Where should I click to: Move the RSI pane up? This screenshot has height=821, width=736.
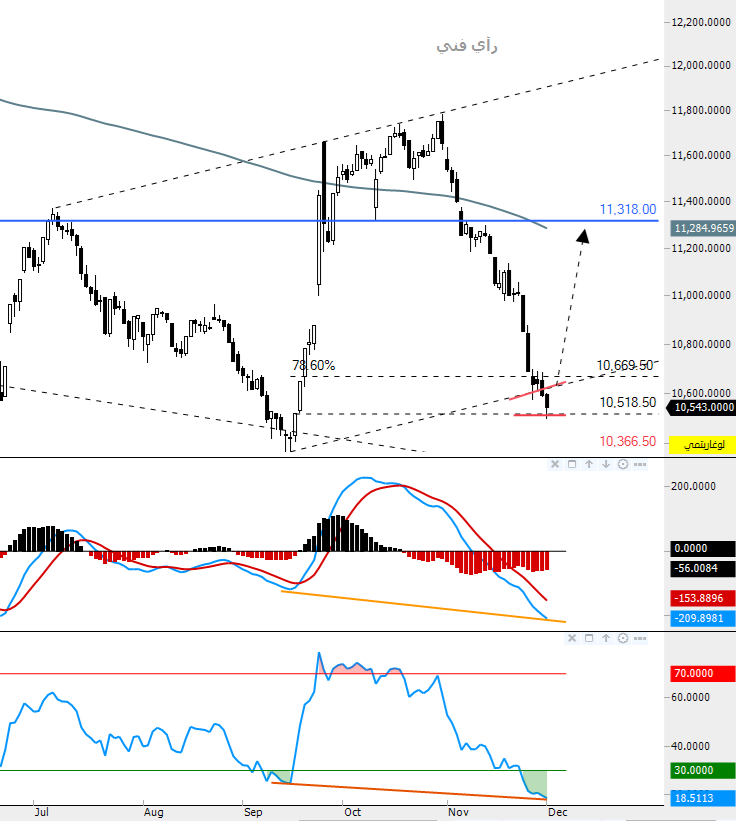pyautogui.click(x=606, y=638)
